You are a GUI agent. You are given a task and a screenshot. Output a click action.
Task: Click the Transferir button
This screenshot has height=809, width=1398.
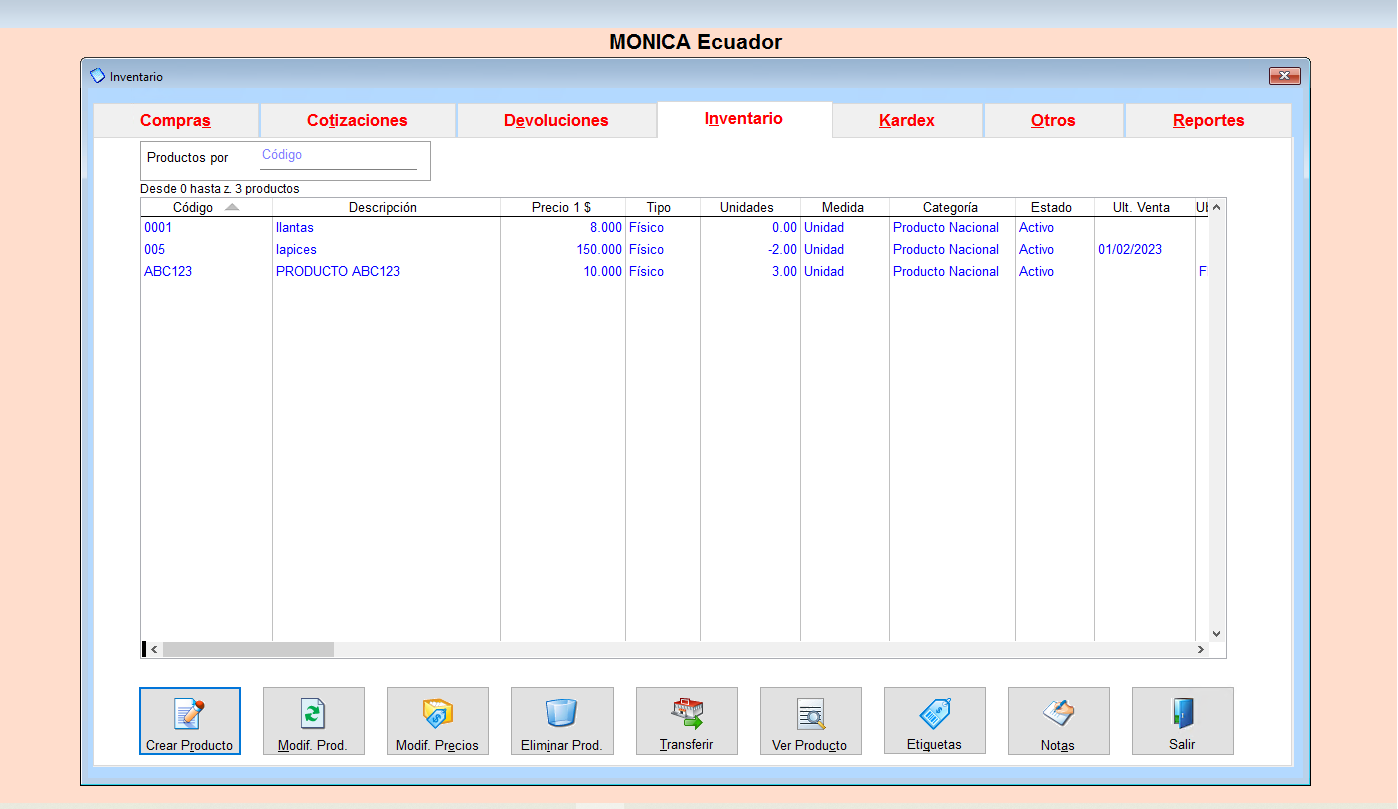(687, 721)
